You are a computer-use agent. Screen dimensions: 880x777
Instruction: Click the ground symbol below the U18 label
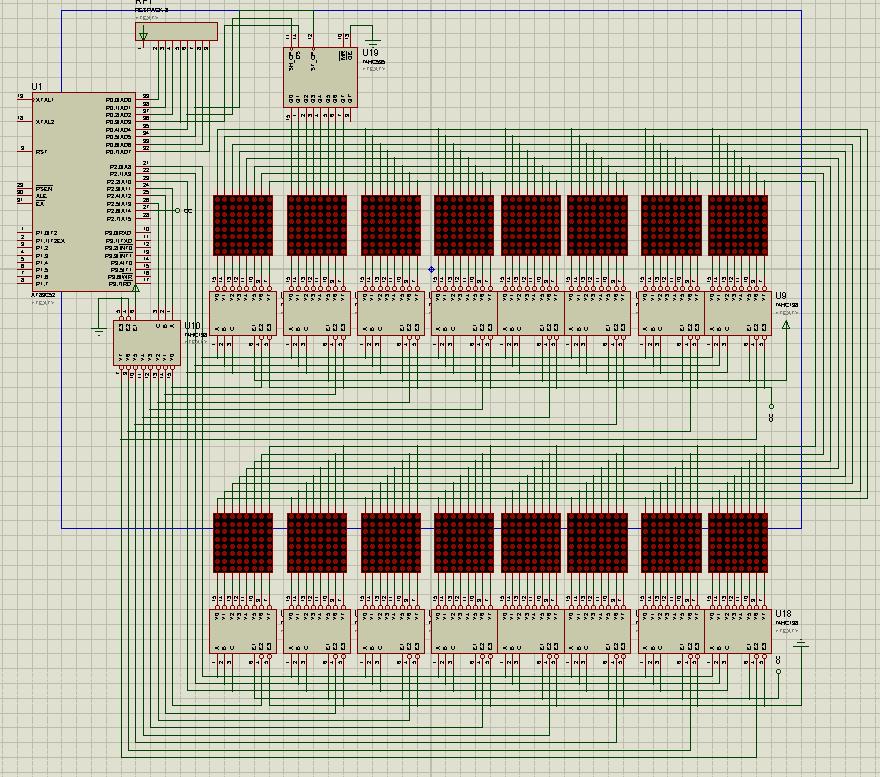click(801, 645)
